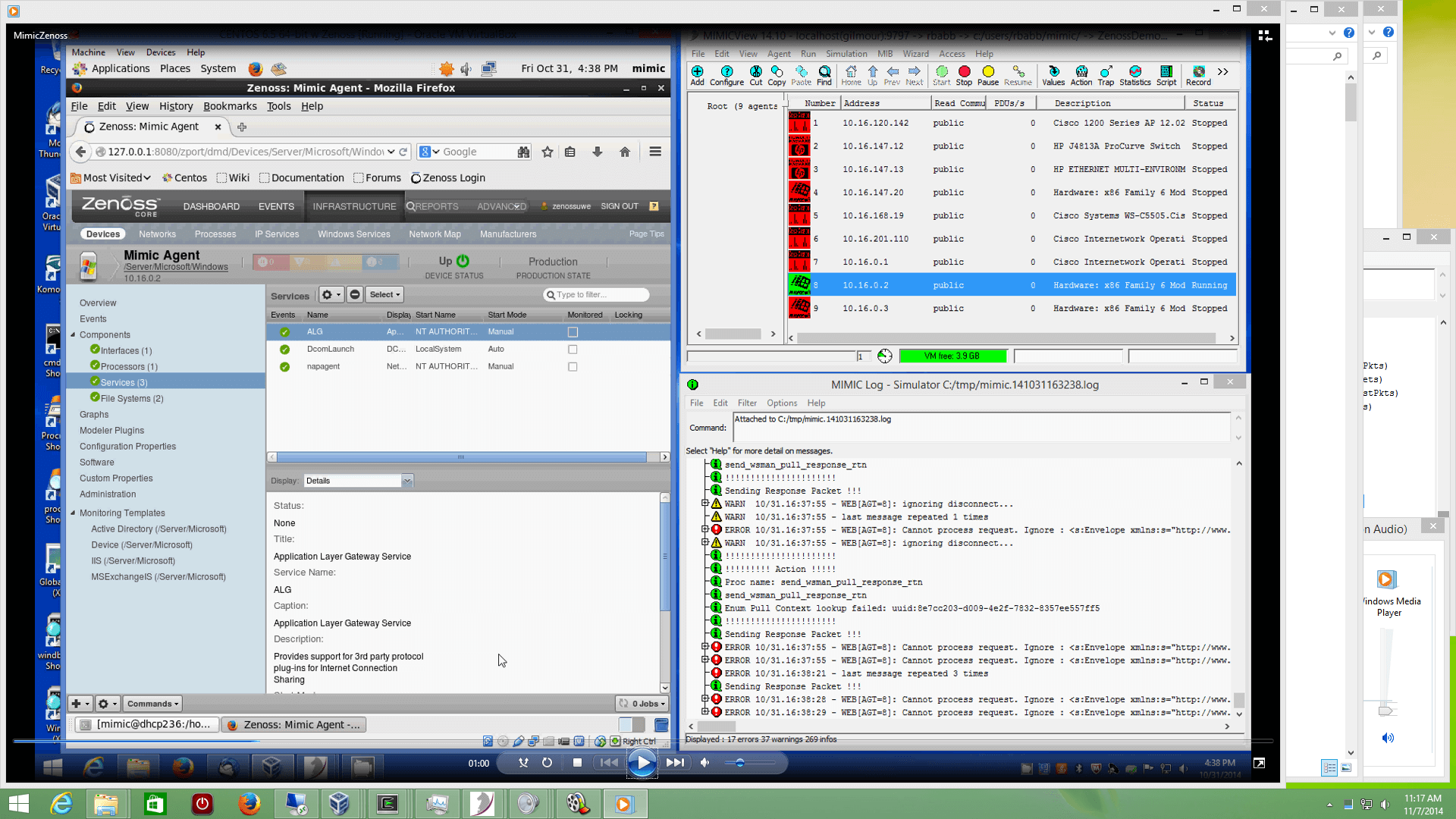Click the Cut icon in MIMICView toolbar
Viewport: 1456px width, 819px height.
coord(756,75)
